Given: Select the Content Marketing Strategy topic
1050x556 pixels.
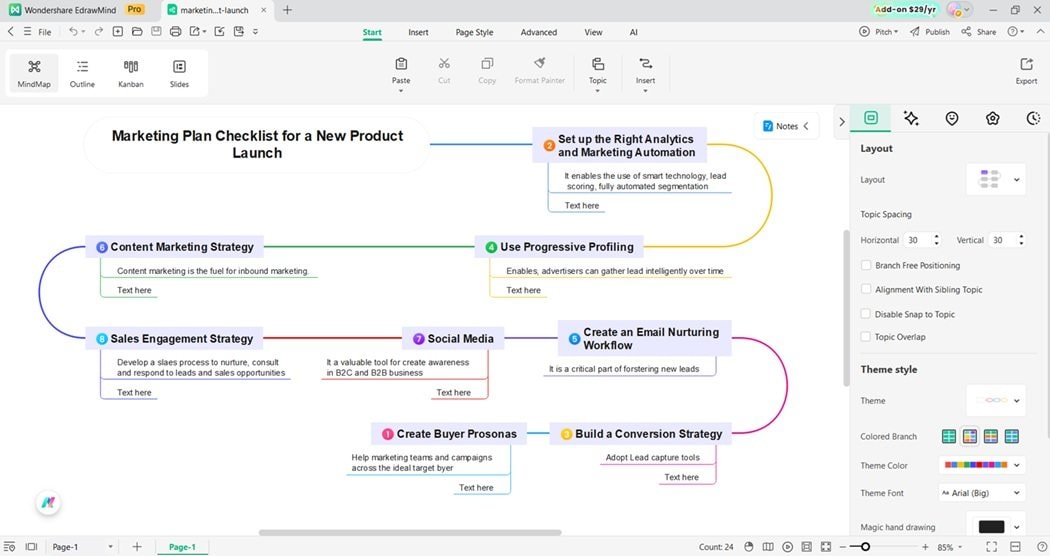Looking at the screenshot, I should (x=175, y=247).
